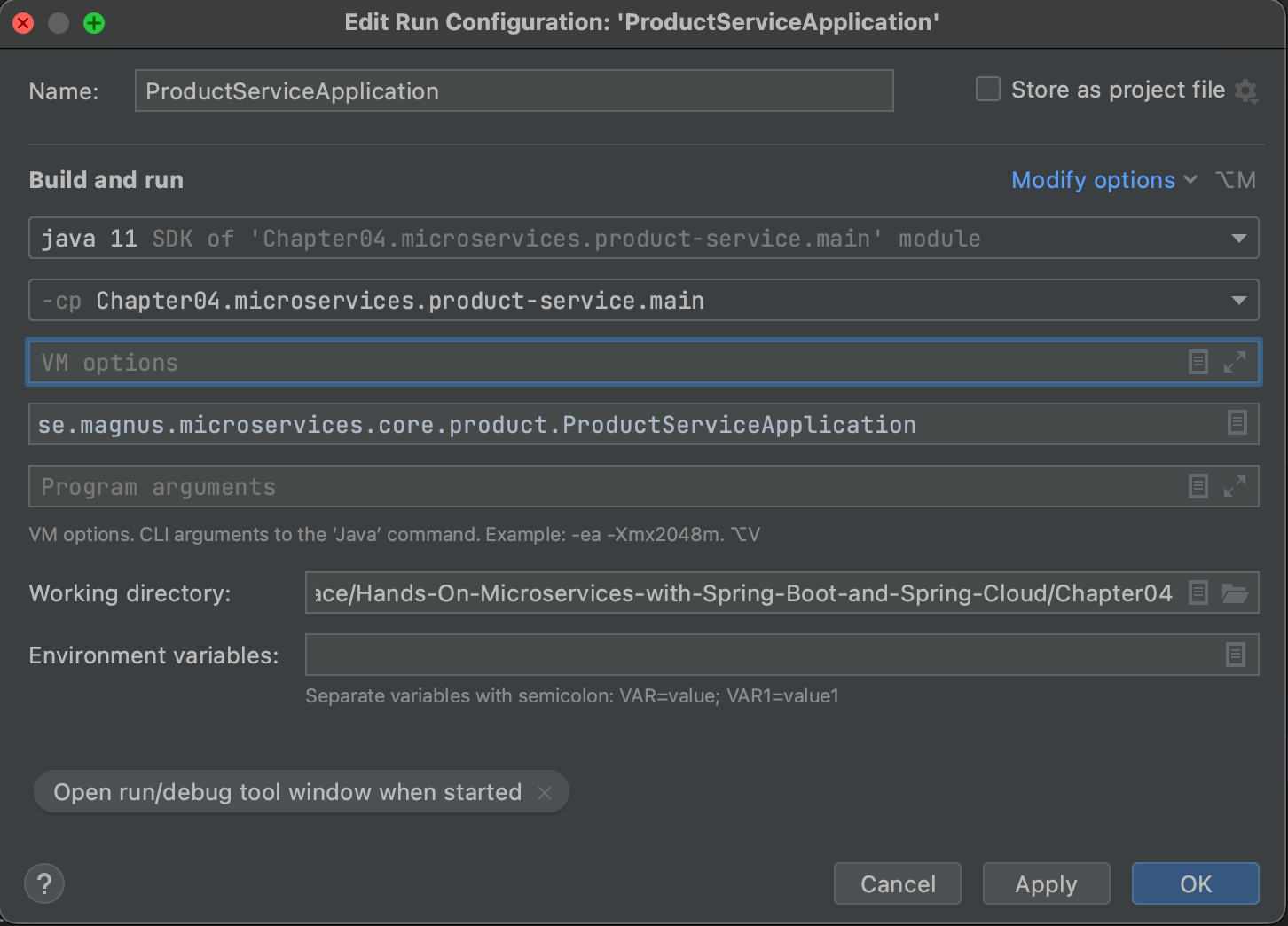Cancel the run configuration dialog
Screen dimensions: 1288x926
tap(897, 883)
